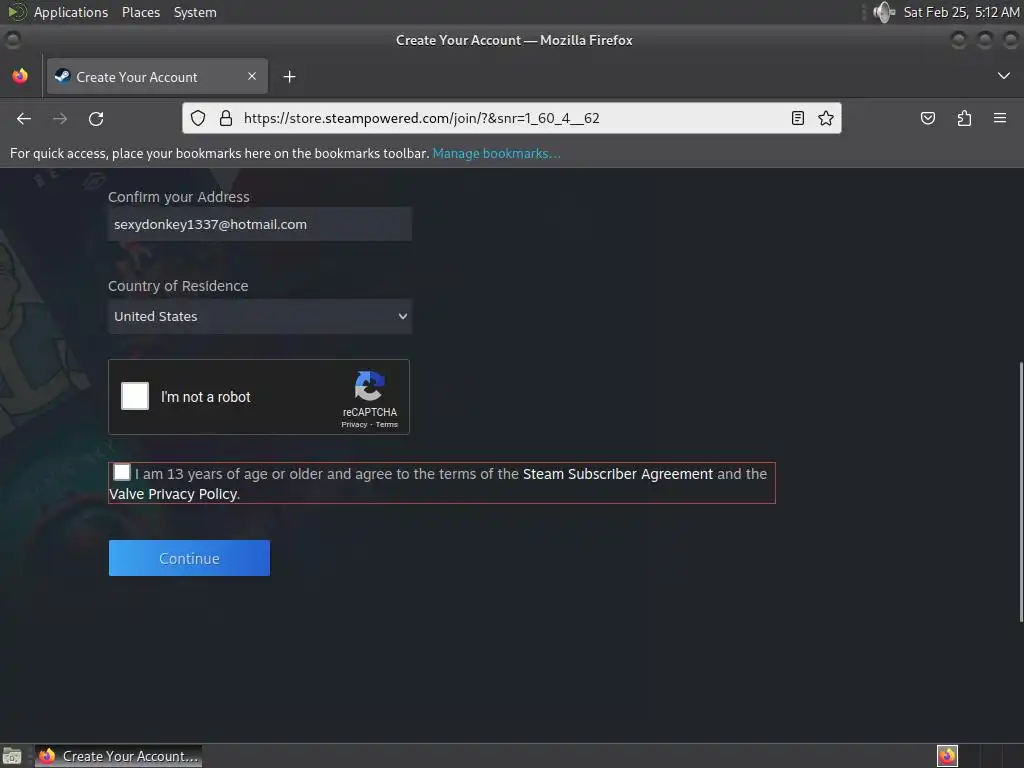1024x768 pixels.
Task: Open the tracking protection shield icon
Action: [198, 118]
